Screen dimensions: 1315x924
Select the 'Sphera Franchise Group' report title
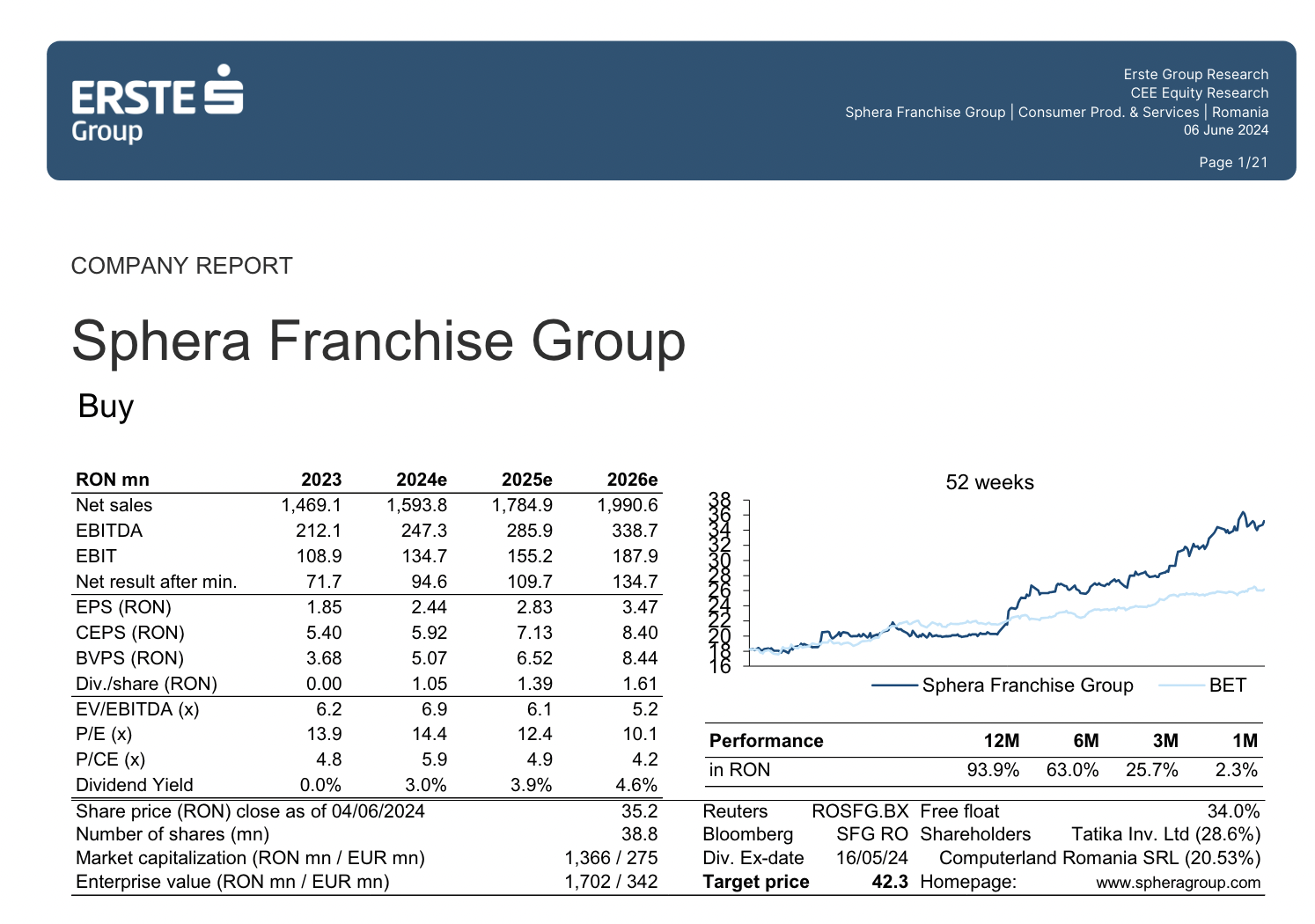[x=378, y=342]
